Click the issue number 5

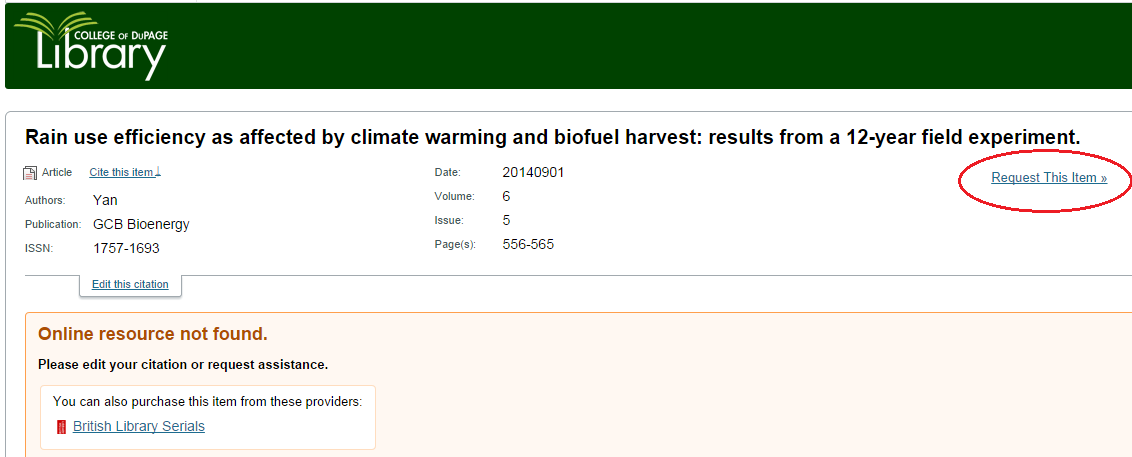click(506, 220)
